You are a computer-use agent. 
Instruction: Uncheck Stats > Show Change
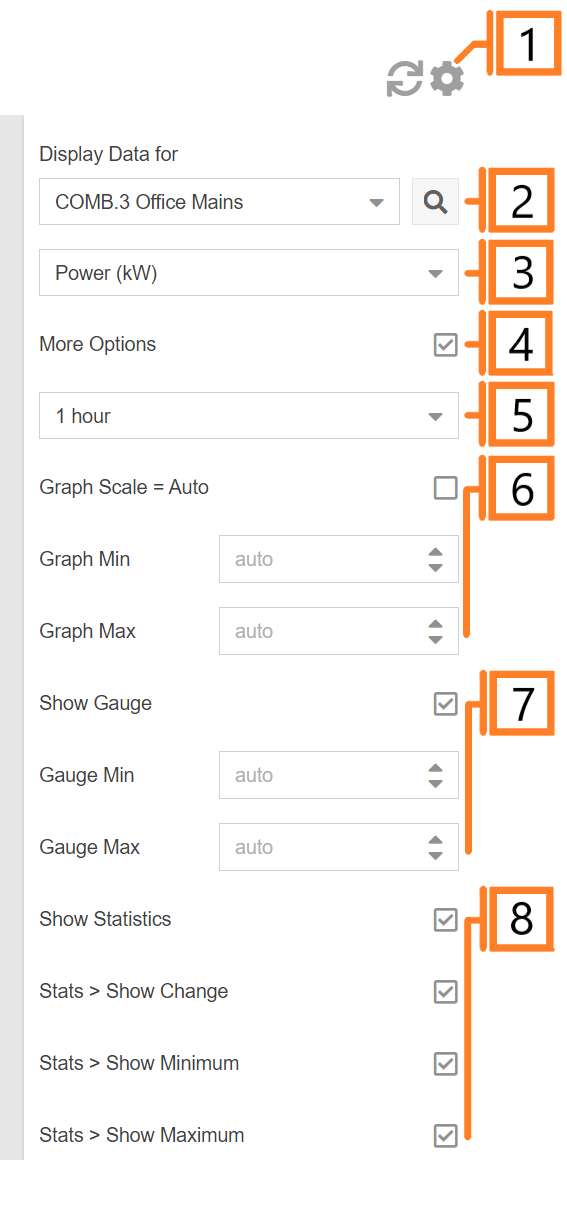click(446, 992)
